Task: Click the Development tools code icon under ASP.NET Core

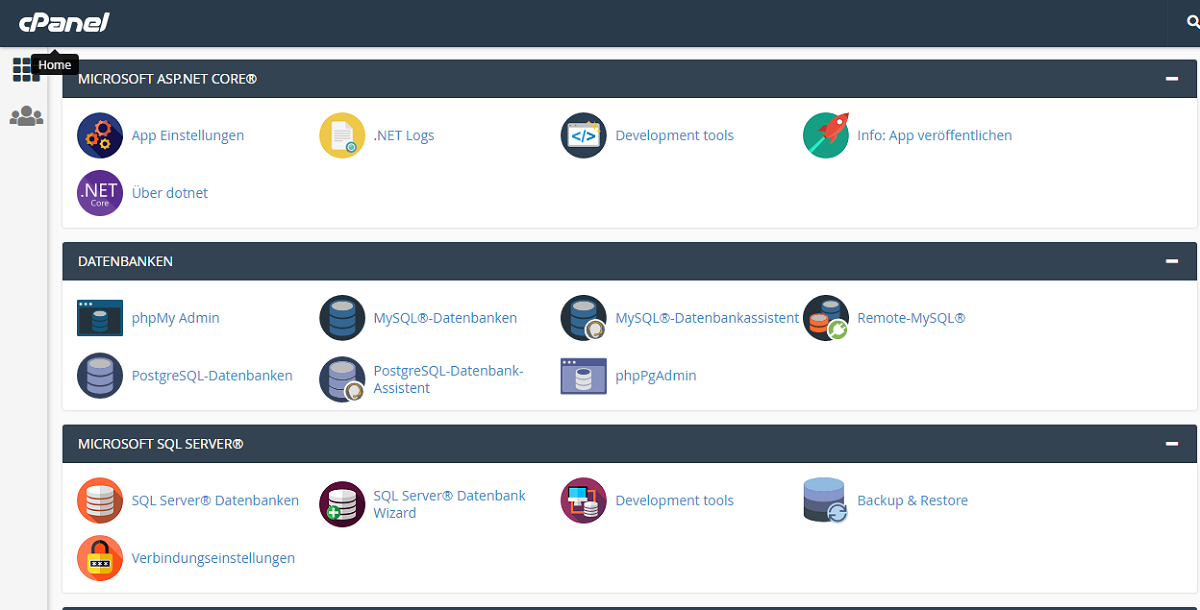Action: point(584,135)
